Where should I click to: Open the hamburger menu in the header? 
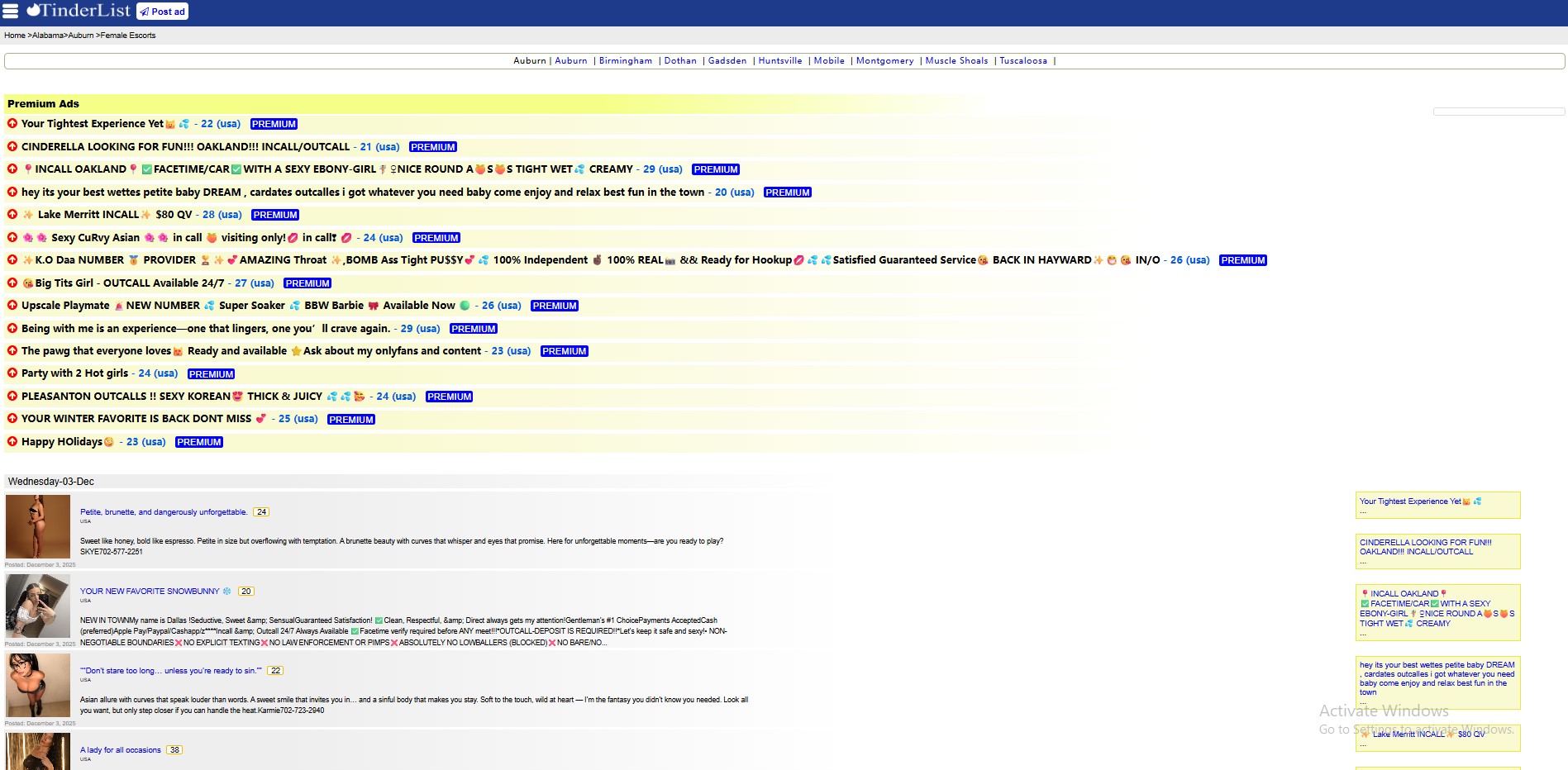click(10, 11)
